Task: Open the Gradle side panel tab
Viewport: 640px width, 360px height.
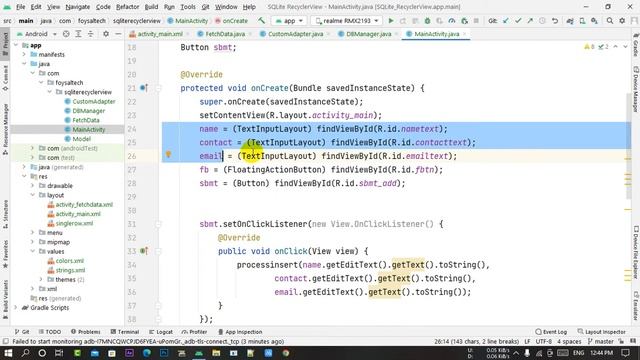Action: pos(636,46)
